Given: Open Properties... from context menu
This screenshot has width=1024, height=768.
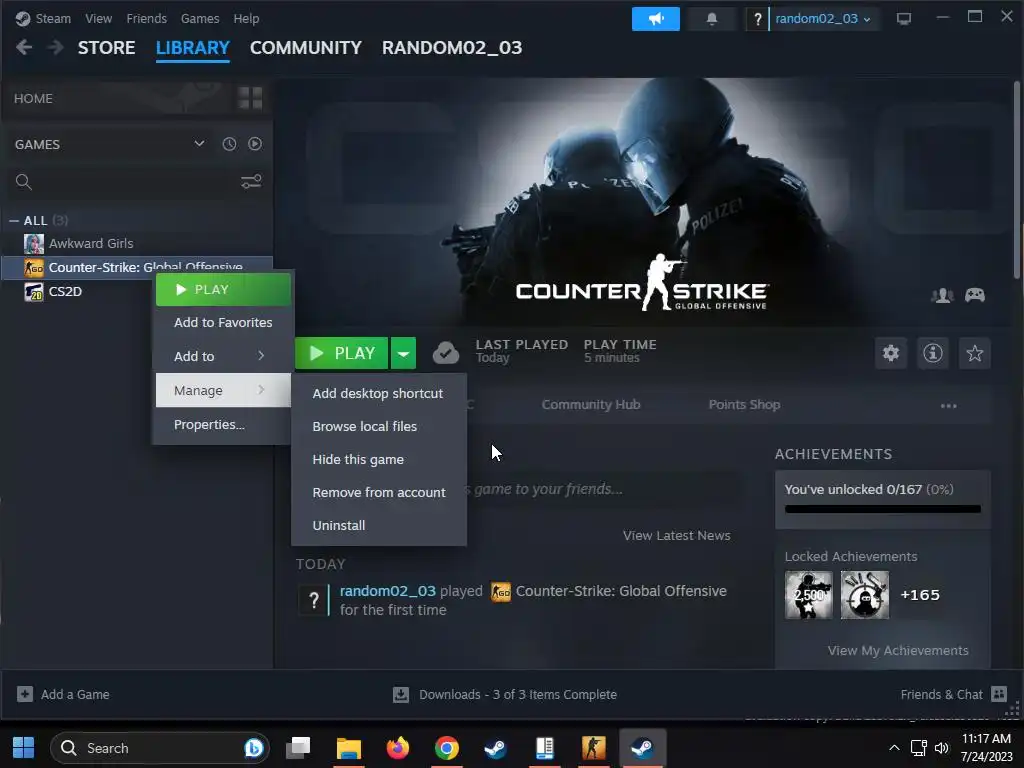Looking at the screenshot, I should click(223, 424).
